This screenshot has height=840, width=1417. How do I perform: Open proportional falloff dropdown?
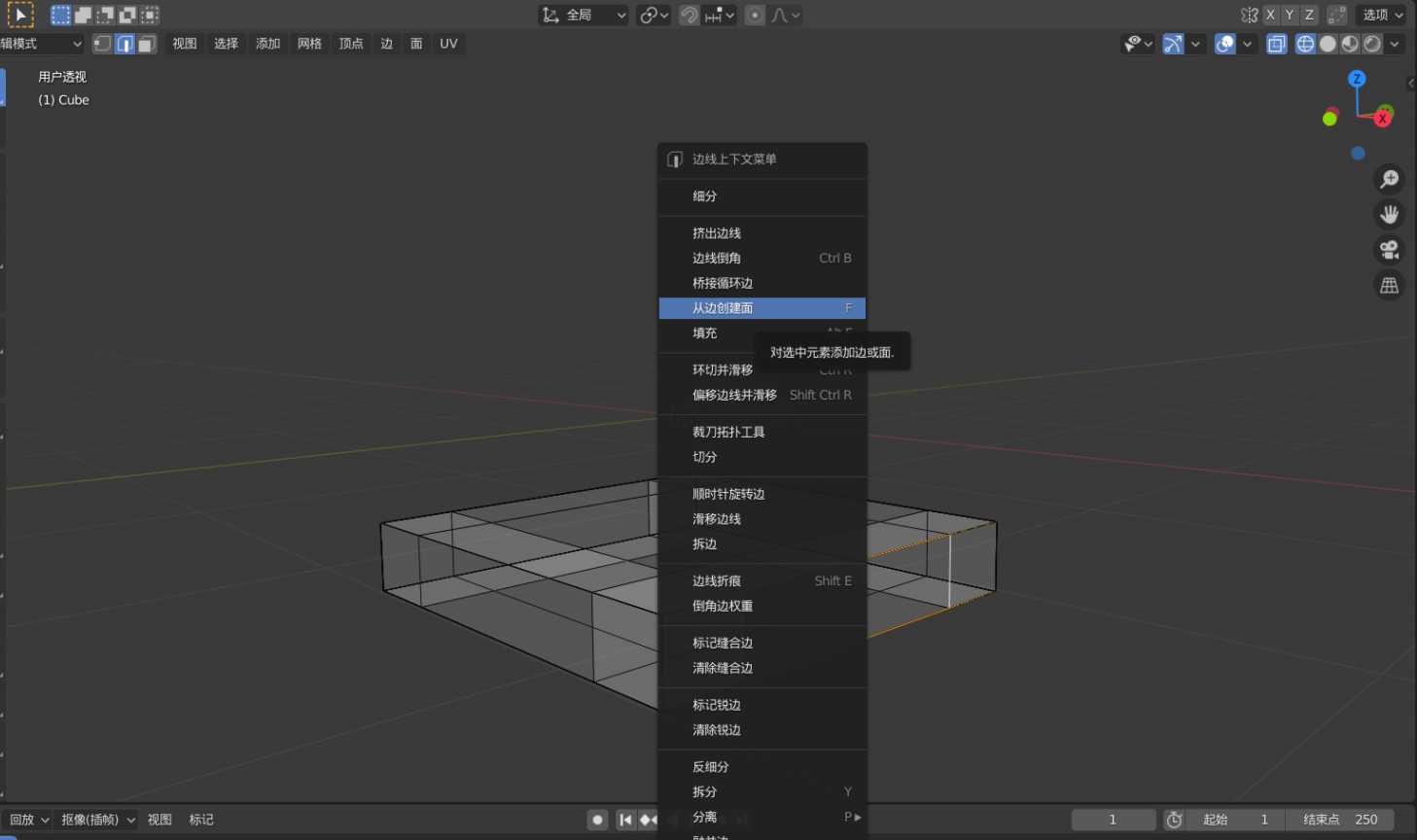(x=786, y=15)
